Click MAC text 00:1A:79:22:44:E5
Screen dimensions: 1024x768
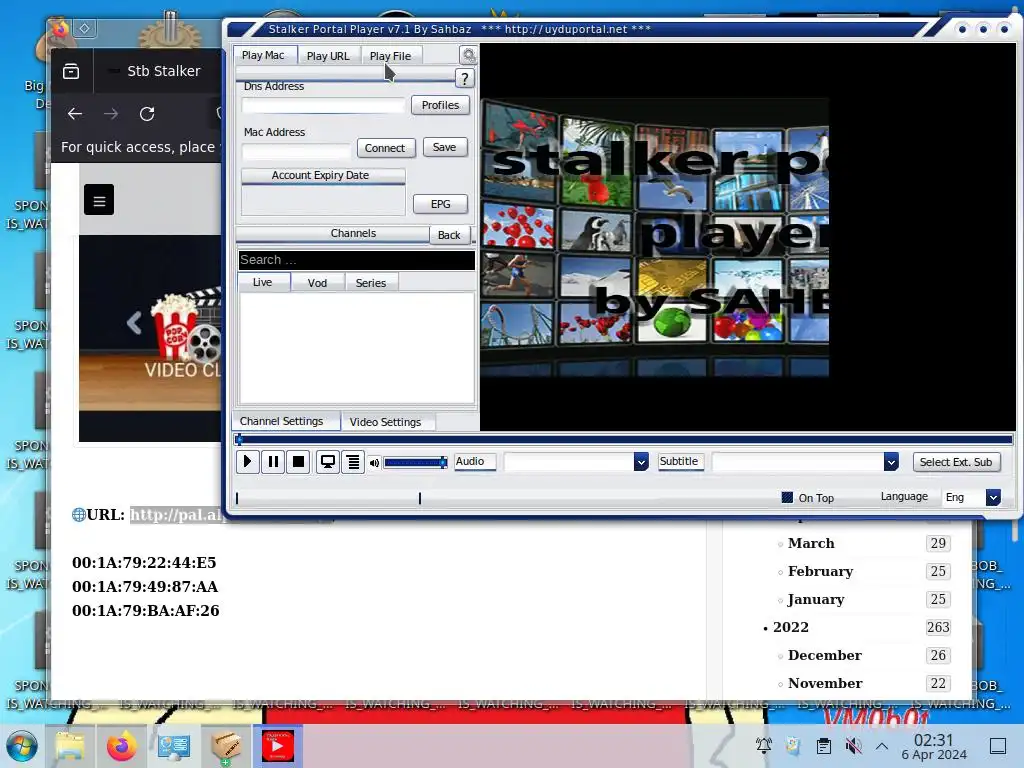144,562
